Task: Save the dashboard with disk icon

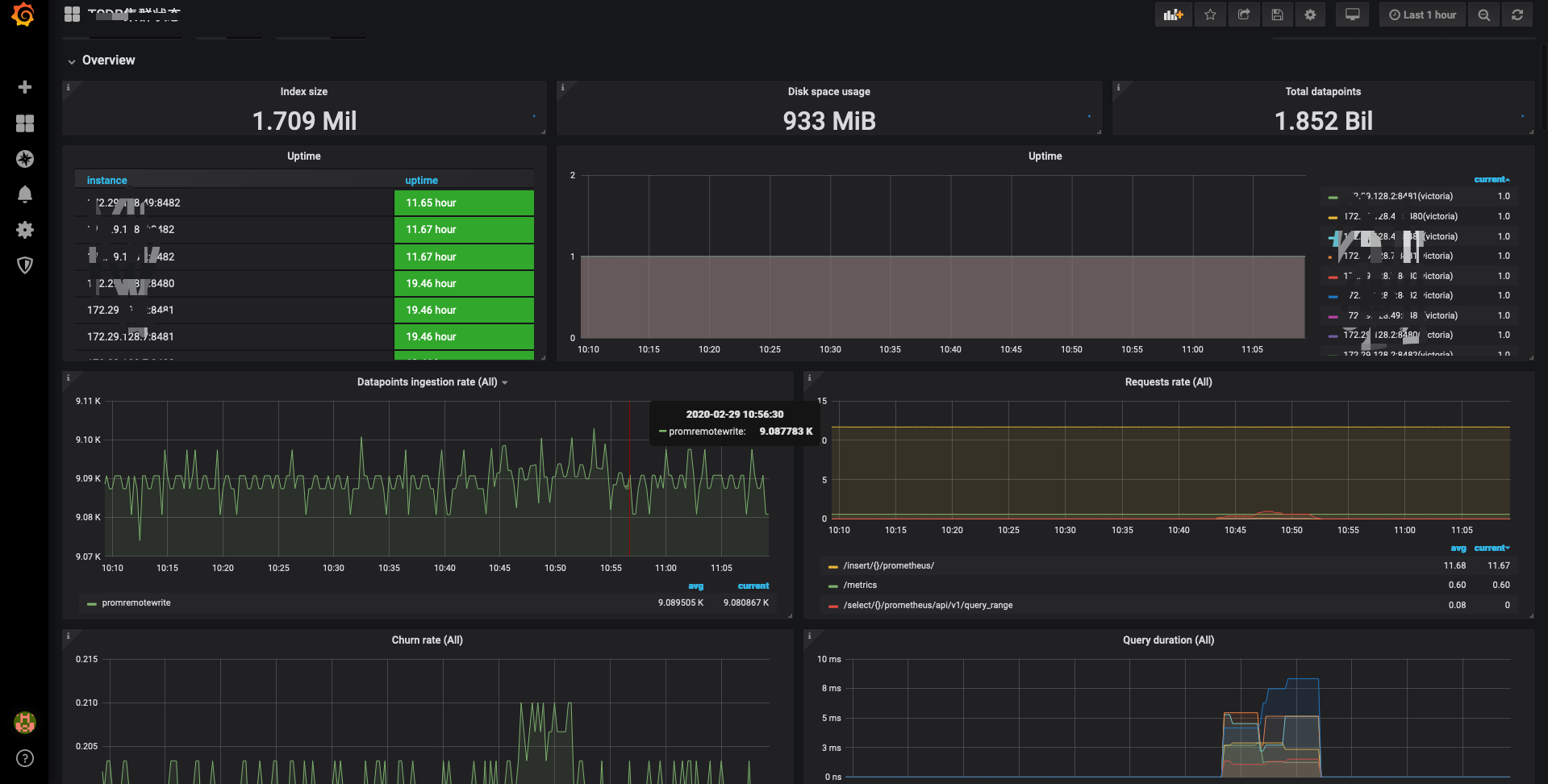Action: click(1277, 15)
